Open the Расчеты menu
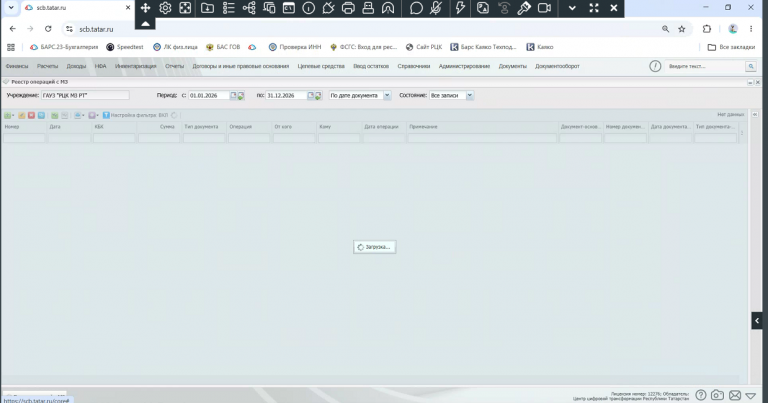The image size is (768, 403). [x=48, y=66]
